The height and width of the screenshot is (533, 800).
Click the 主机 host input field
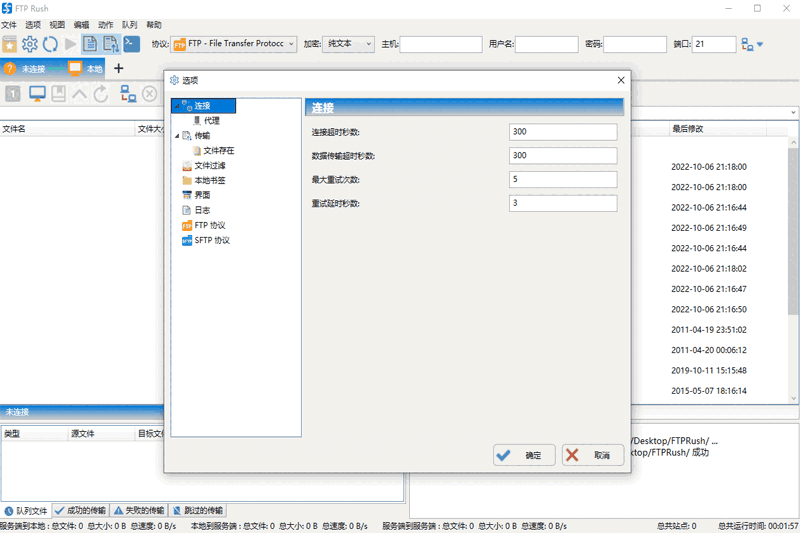tap(441, 44)
